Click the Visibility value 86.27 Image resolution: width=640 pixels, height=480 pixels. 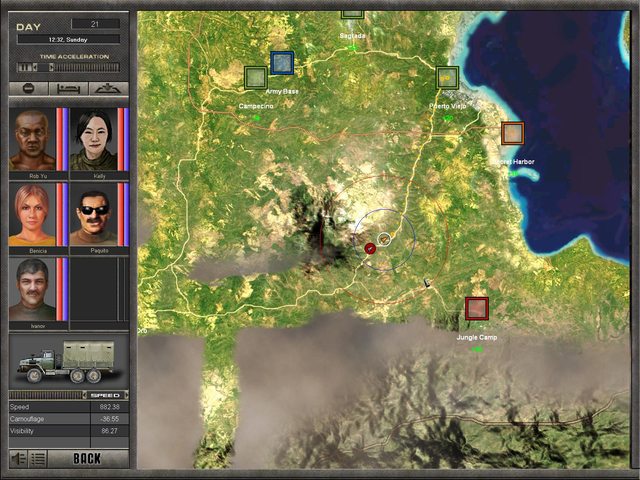[x=109, y=431]
